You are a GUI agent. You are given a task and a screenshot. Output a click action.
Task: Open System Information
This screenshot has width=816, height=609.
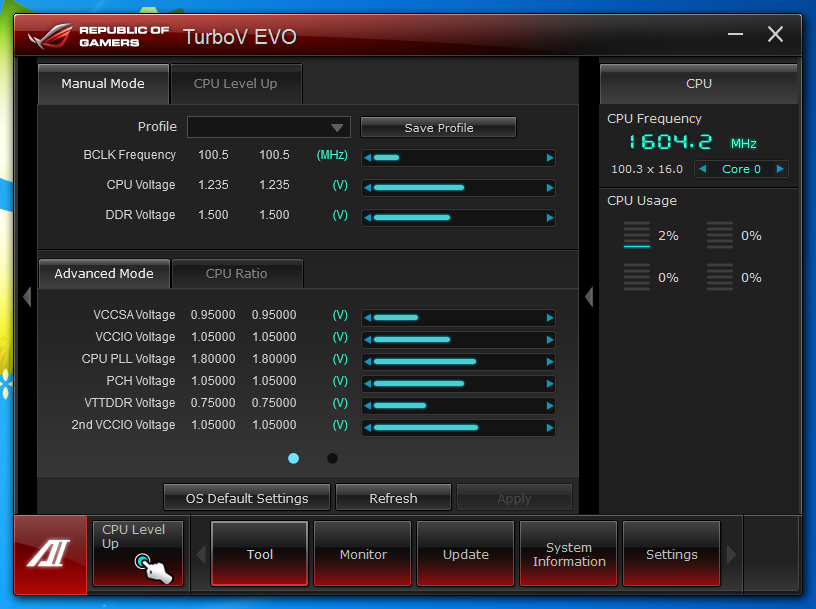tap(569, 554)
